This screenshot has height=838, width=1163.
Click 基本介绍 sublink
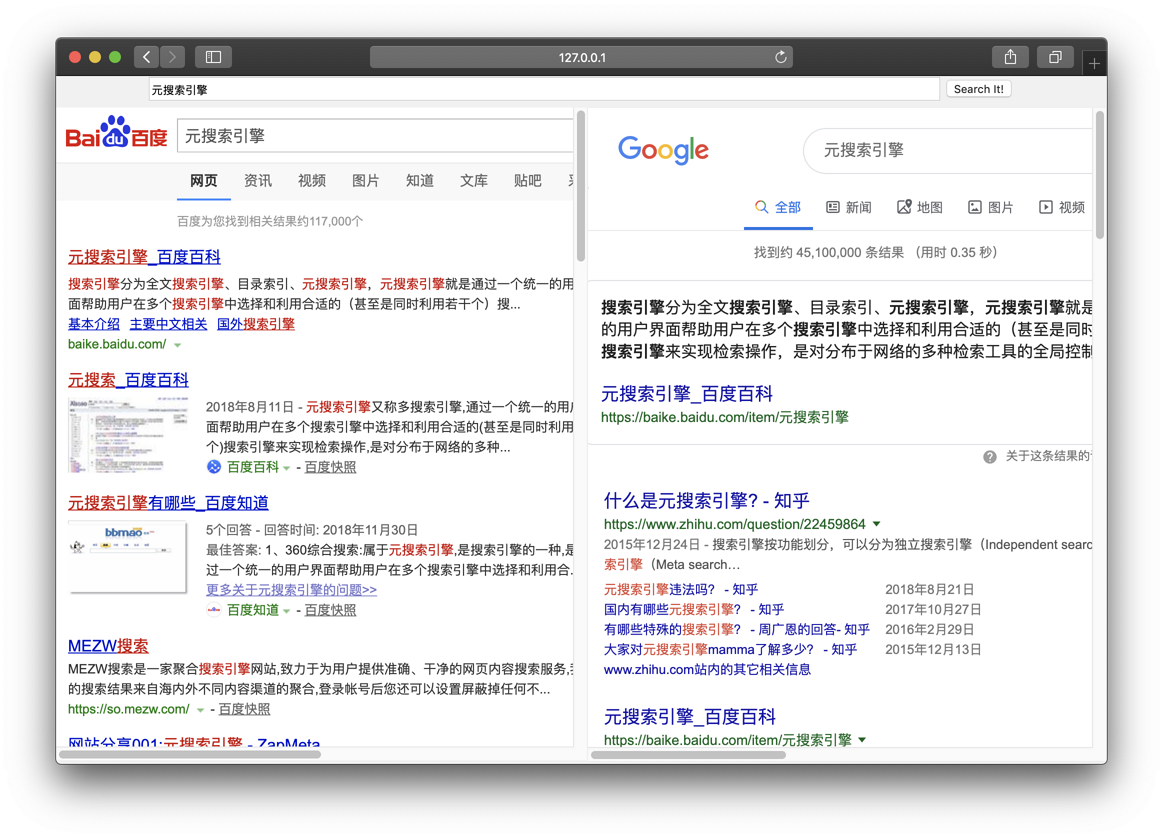93,324
